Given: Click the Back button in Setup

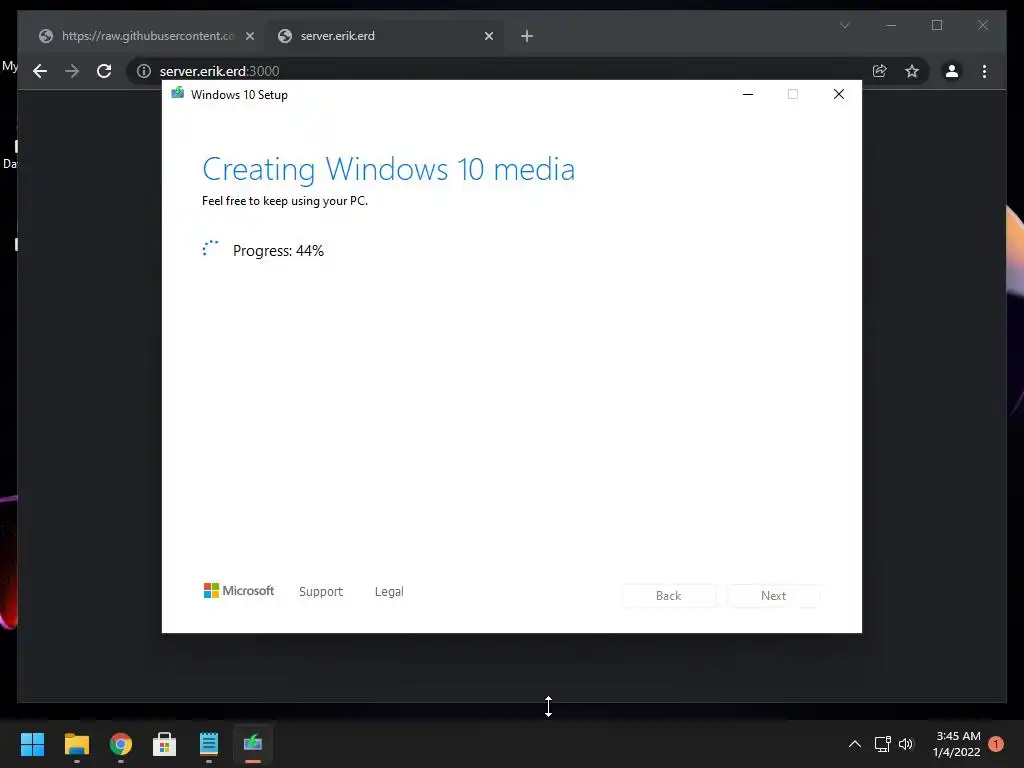Looking at the screenshot, I should 668,596.
